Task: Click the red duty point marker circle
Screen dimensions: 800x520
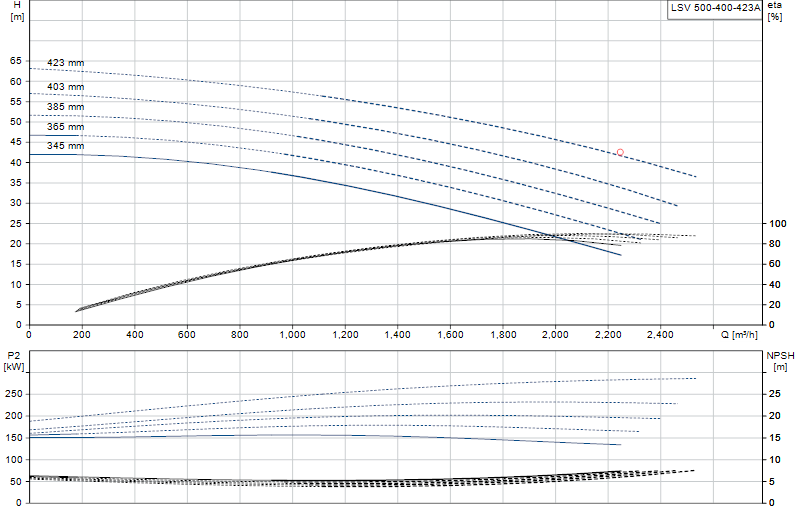Action: [620, 152]
